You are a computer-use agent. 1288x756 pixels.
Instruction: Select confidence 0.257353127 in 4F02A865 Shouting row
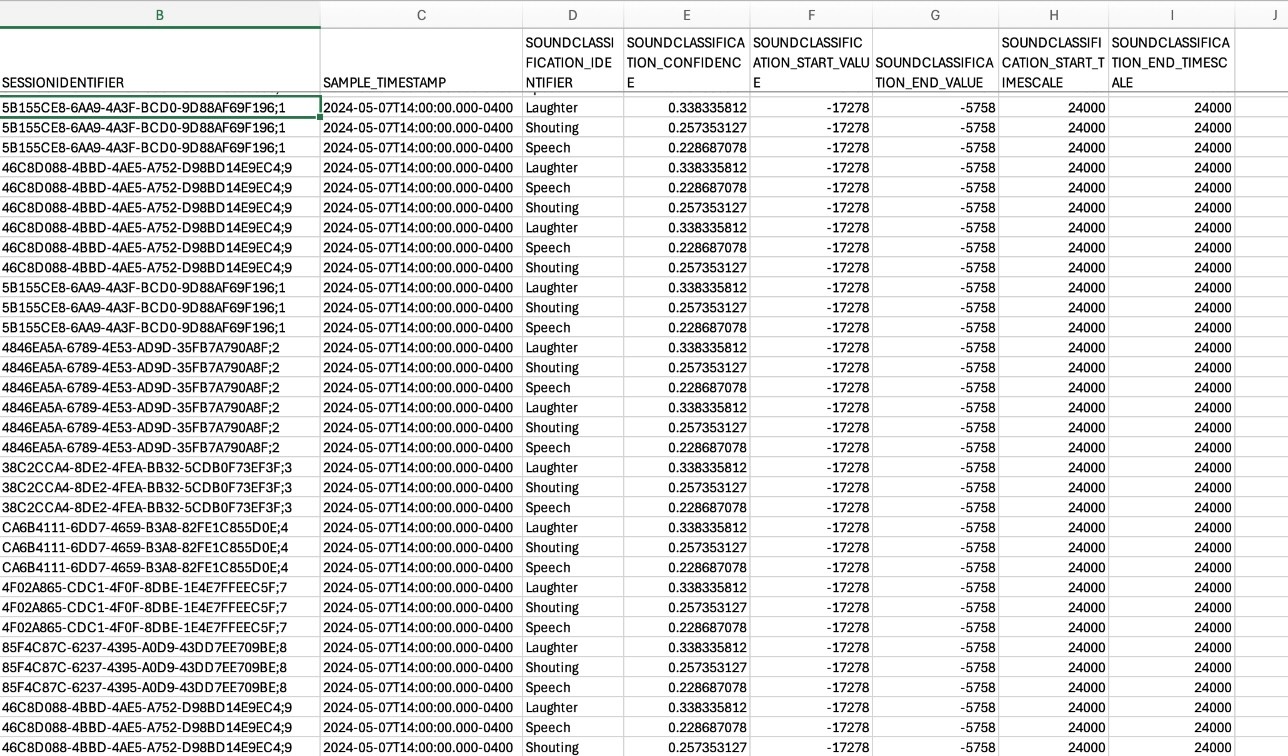tap(686, 607)
